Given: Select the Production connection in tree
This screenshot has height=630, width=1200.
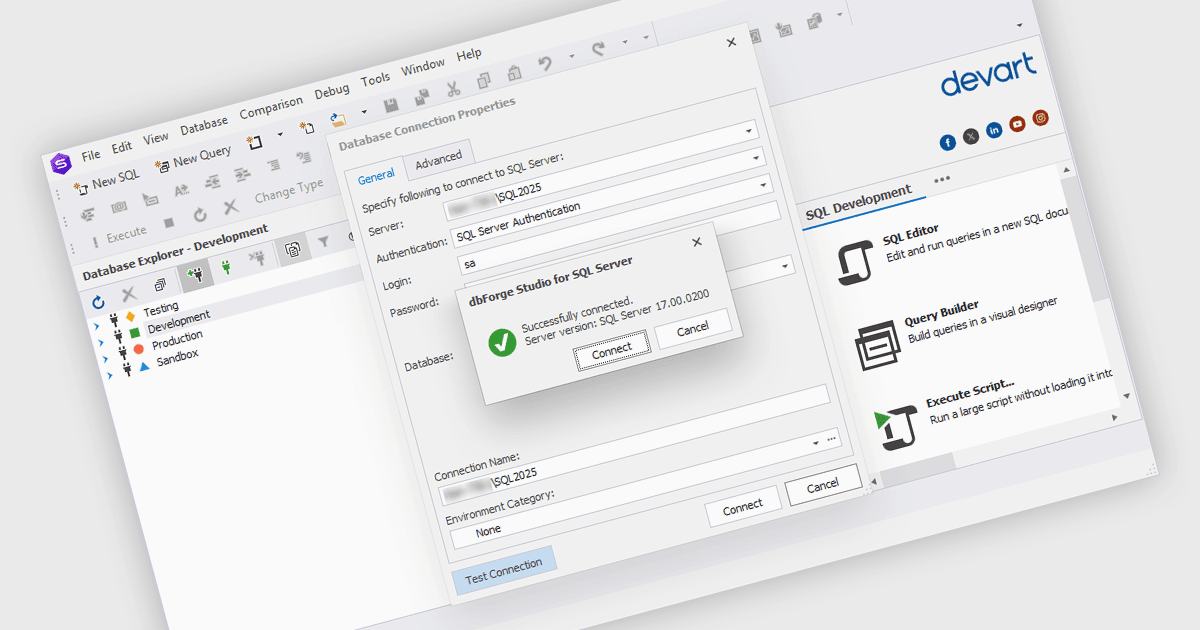Looking at the screenshot, I should tap(177, 341).
